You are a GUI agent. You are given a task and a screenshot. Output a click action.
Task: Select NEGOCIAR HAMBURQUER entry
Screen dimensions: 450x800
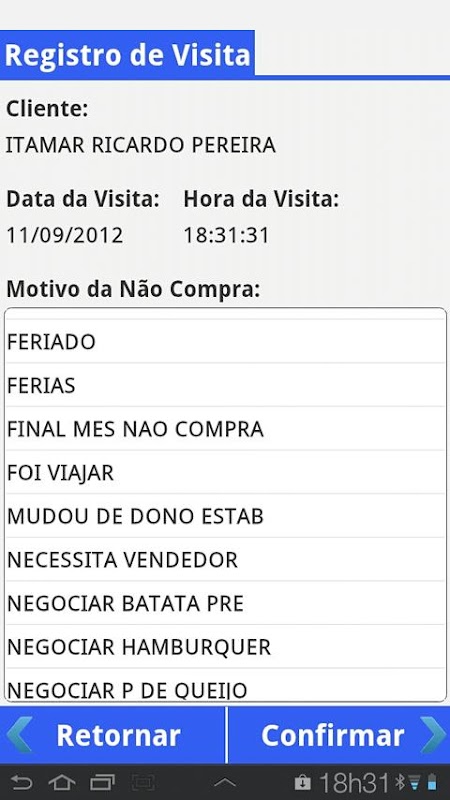click(x=225, y=647)
